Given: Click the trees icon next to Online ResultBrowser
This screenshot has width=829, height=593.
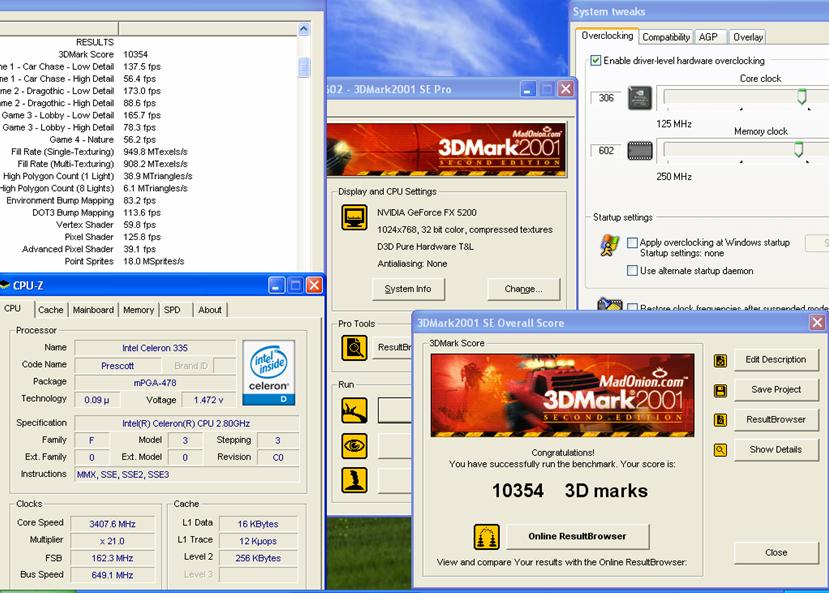Looking at the screenshot, I should 486,537.
